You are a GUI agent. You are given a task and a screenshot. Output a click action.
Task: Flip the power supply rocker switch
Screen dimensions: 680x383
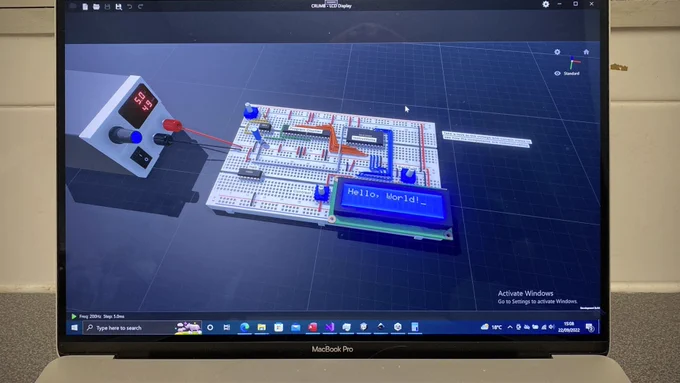tap(142, 157)
